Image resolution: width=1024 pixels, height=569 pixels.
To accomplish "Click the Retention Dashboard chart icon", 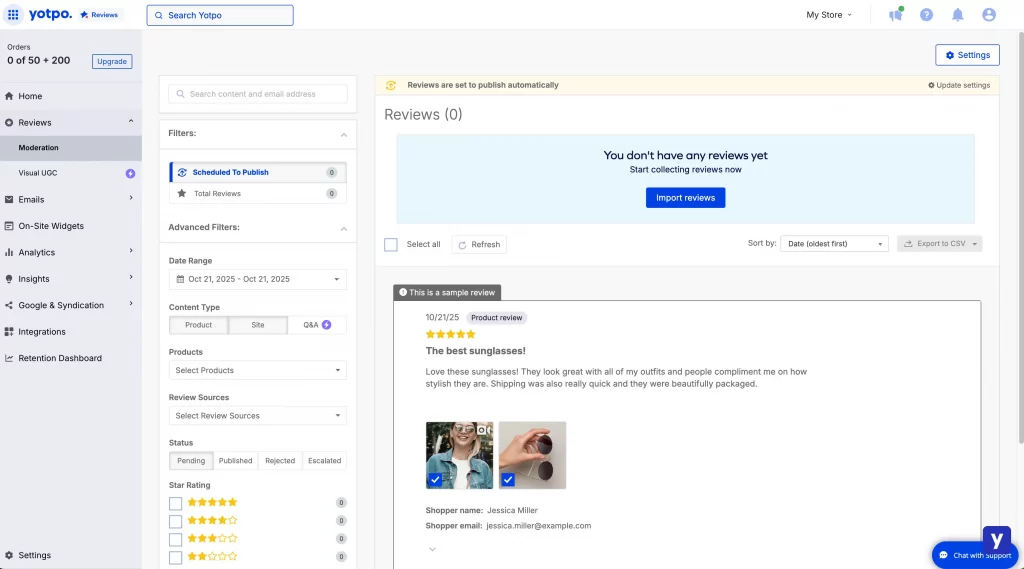I will tap(9, 358).
